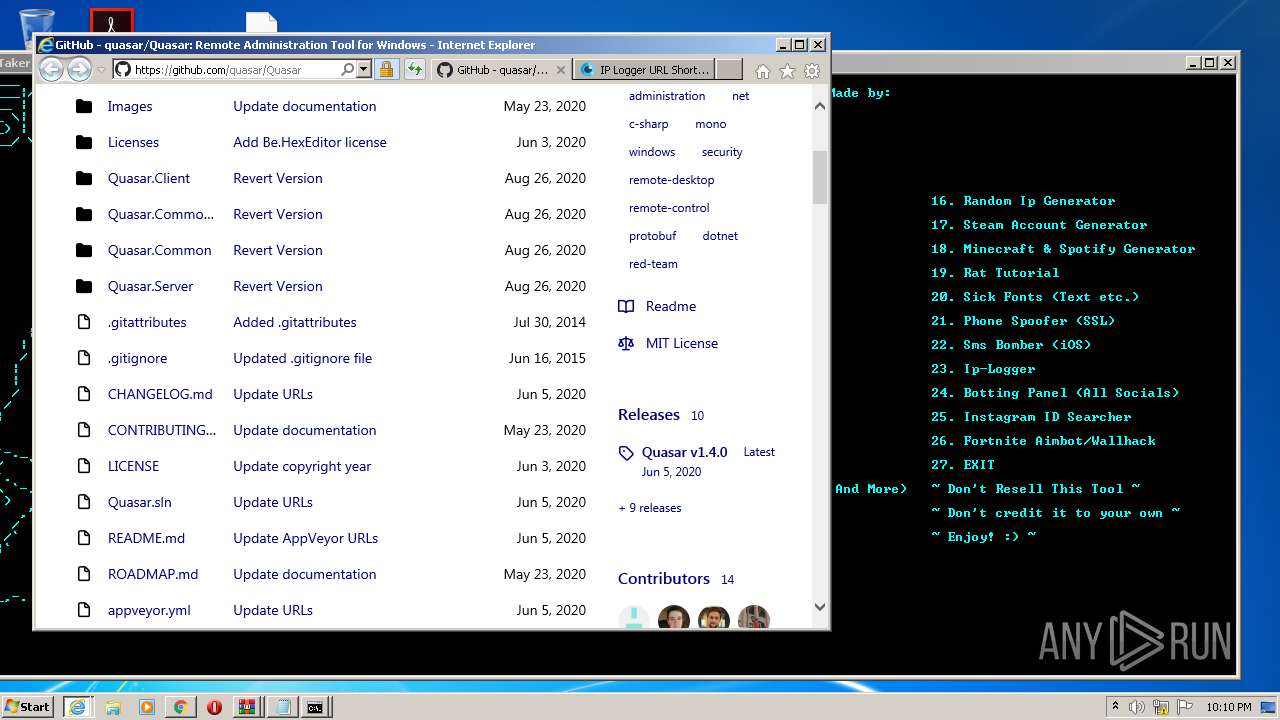Open the .gitignore file
Screen dimensions: 1280x720
137,358
